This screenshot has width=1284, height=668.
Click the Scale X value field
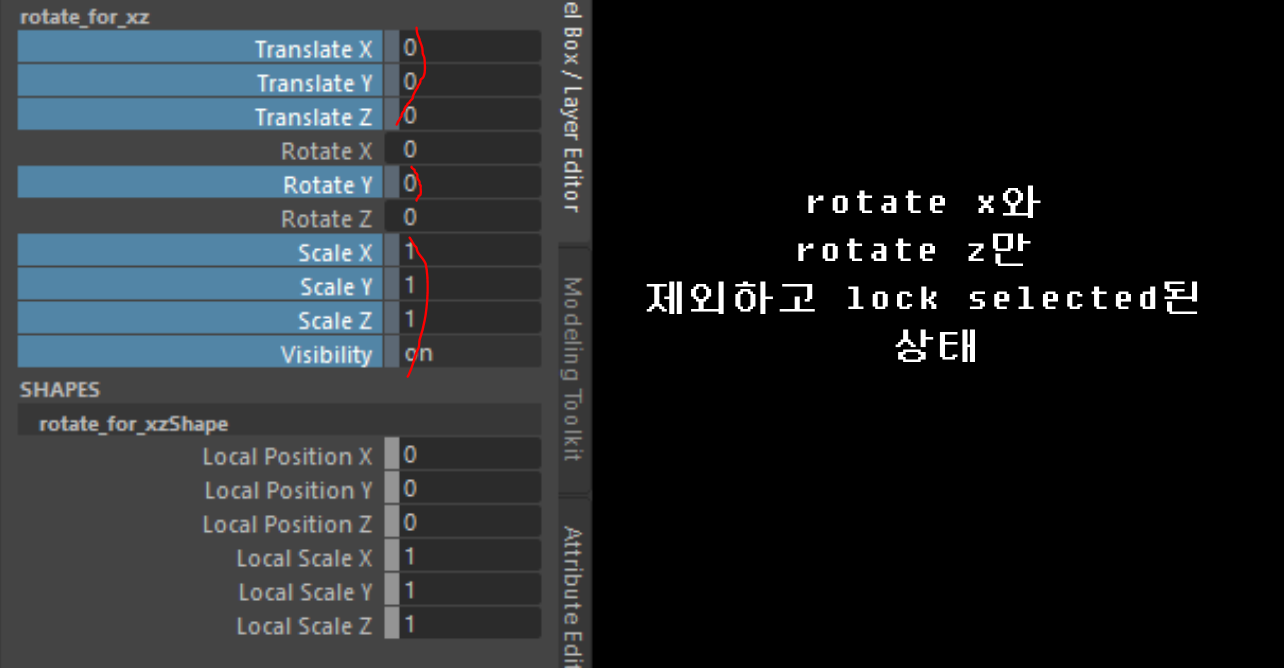tap(470, 251)
